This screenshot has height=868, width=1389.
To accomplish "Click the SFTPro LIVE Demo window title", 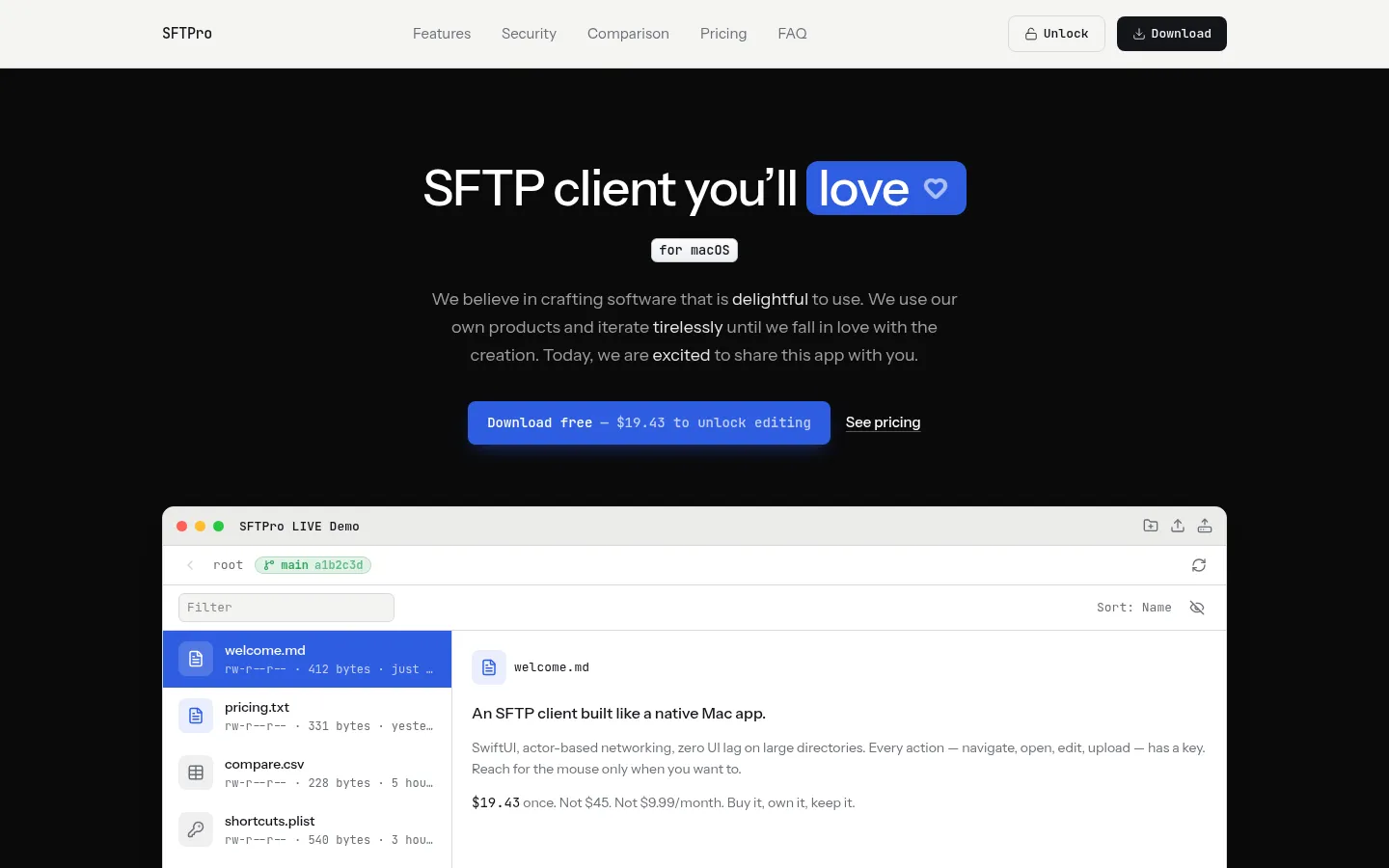I will pyautogui.click(x=299, y=527).
